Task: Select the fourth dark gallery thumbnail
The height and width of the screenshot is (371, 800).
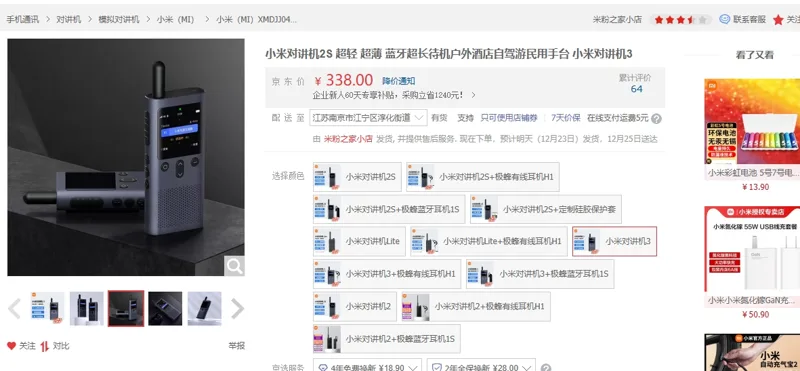Action: coord(165,308)
